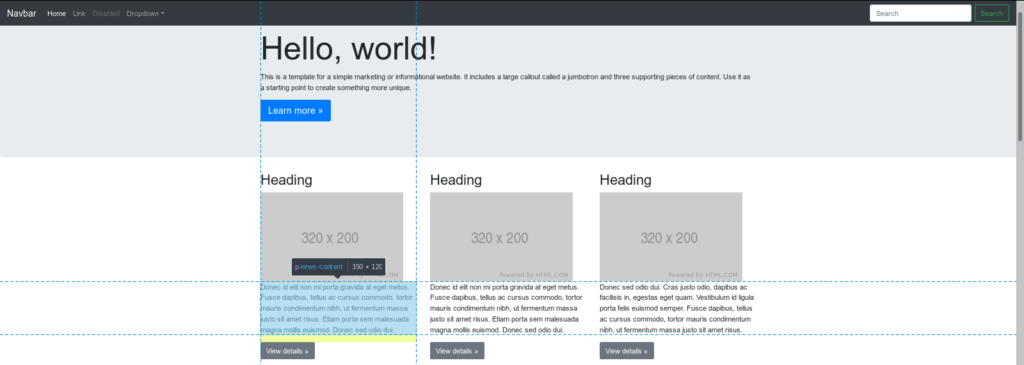Click the Navbar brand link
Viewport: 1024px width, 365px height.
22,13
